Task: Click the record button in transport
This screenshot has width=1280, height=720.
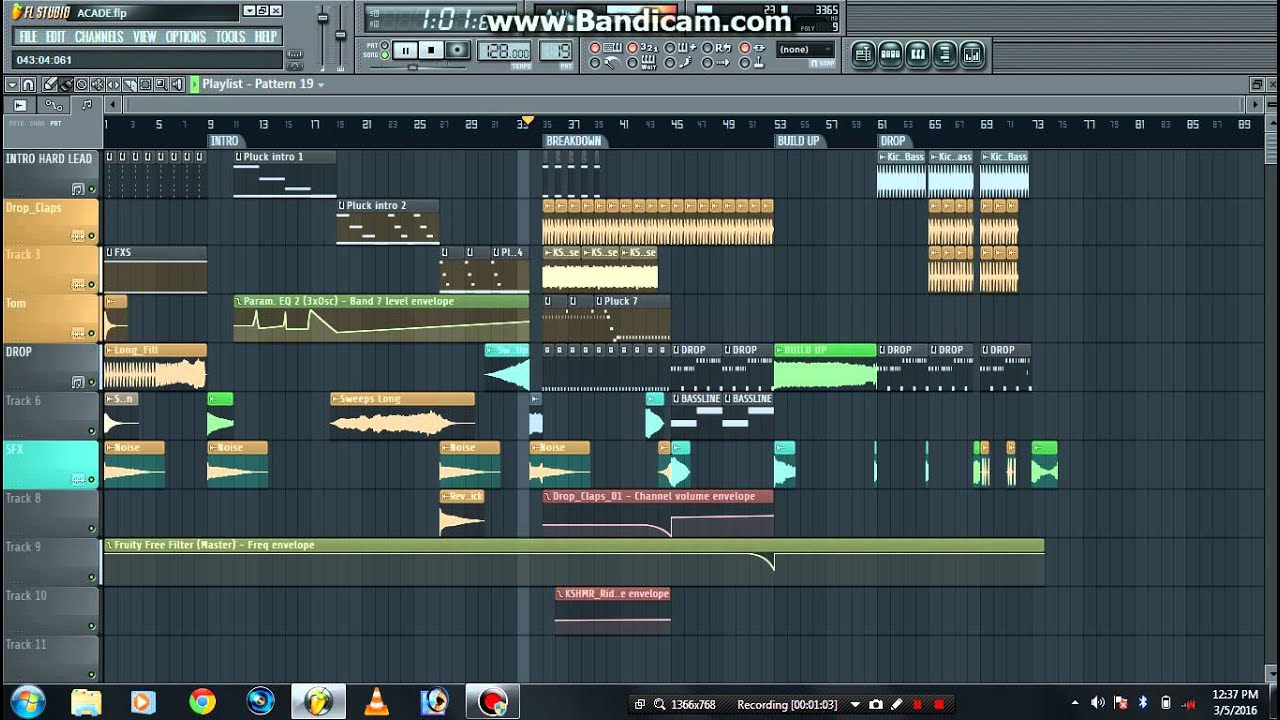Action: pos(457,50)
